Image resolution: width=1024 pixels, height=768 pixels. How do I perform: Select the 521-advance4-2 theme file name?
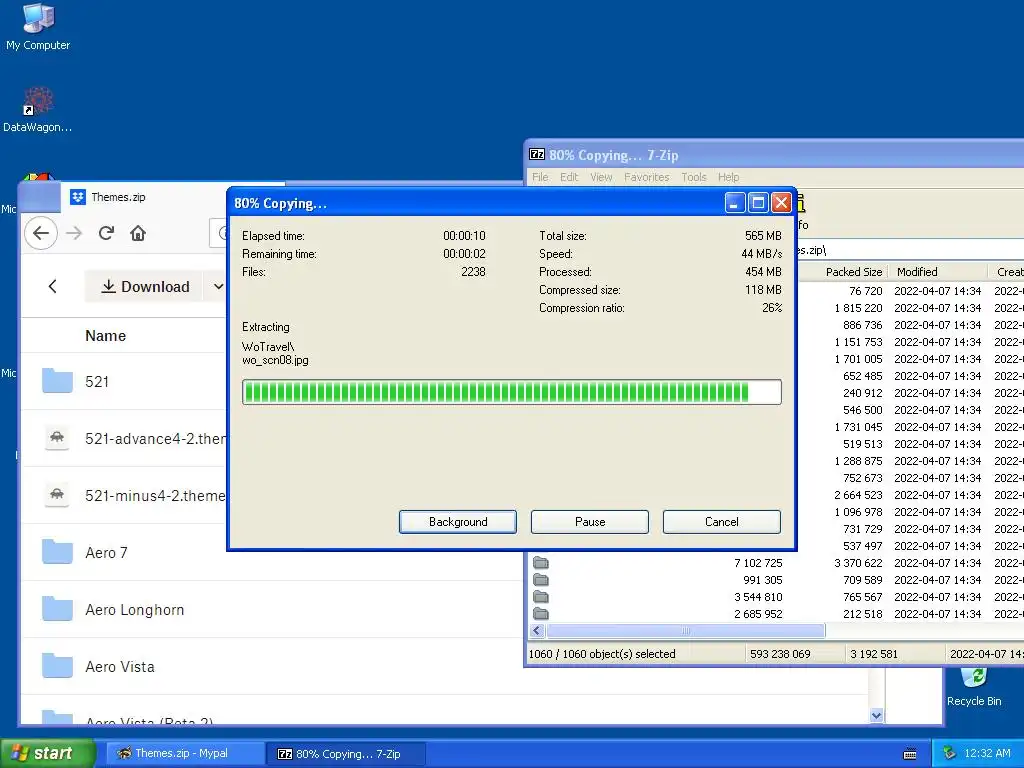click(155, 439)
